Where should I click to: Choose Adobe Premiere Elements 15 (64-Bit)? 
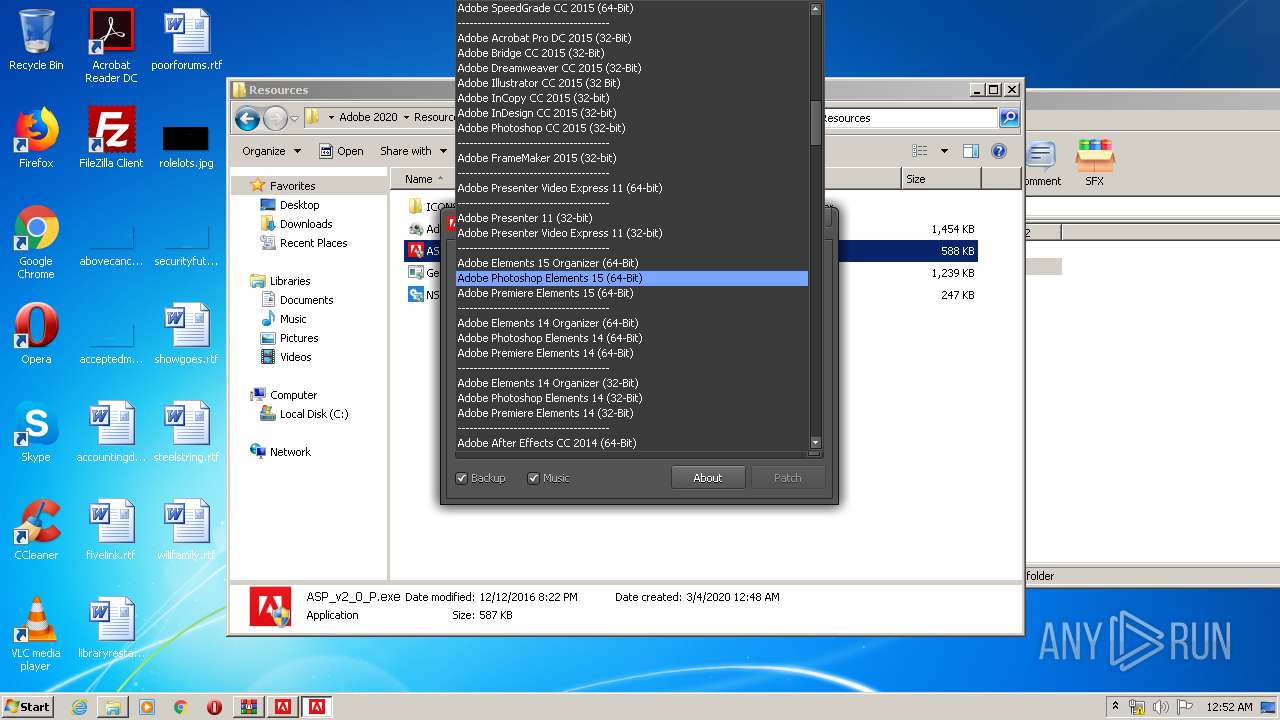631,293
